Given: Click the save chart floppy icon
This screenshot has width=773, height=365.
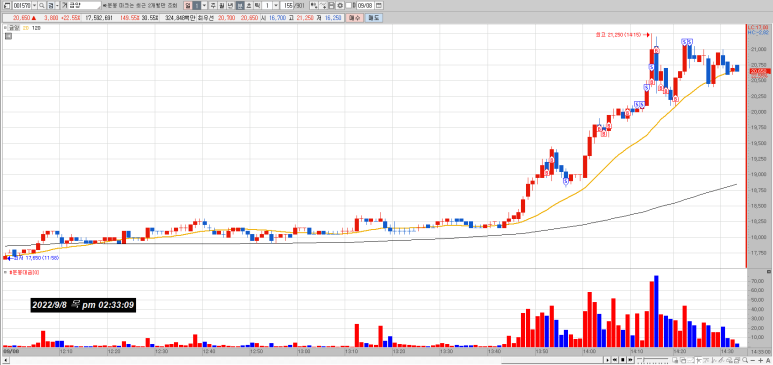Looking at the screenshot, I should point(332,5).
